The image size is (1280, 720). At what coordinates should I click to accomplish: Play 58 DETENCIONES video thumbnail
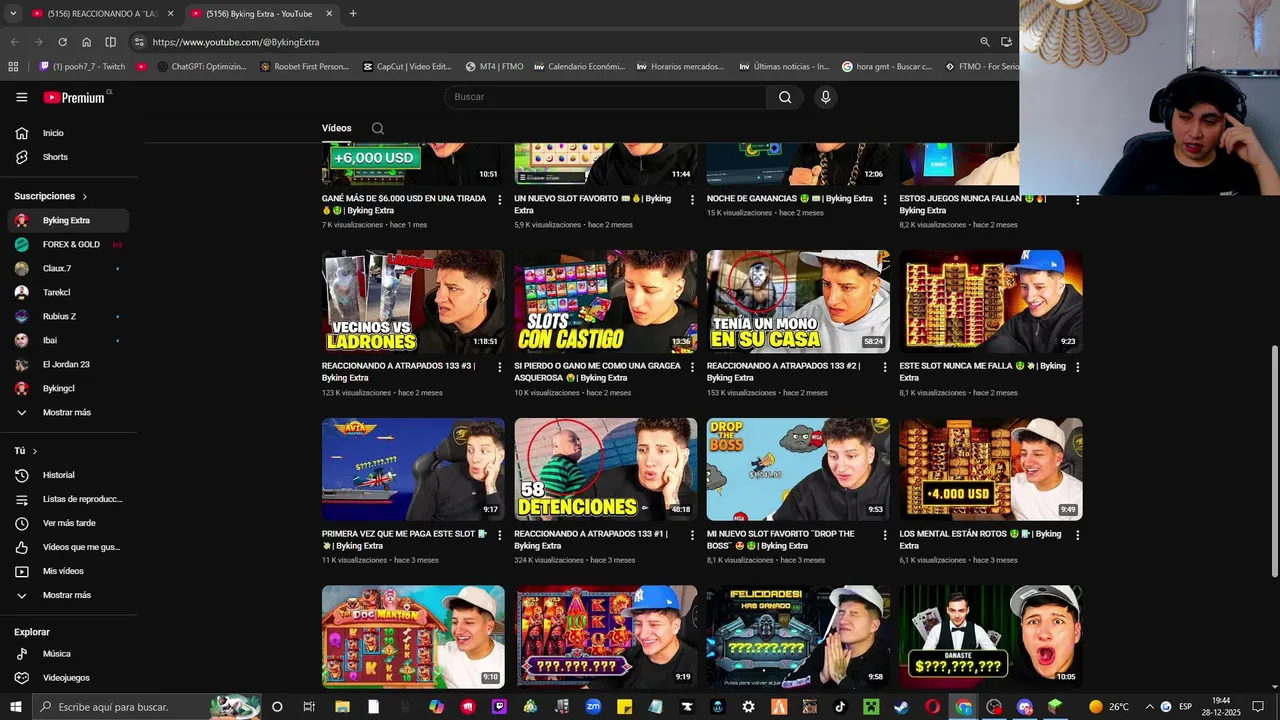tap(606, 469)
